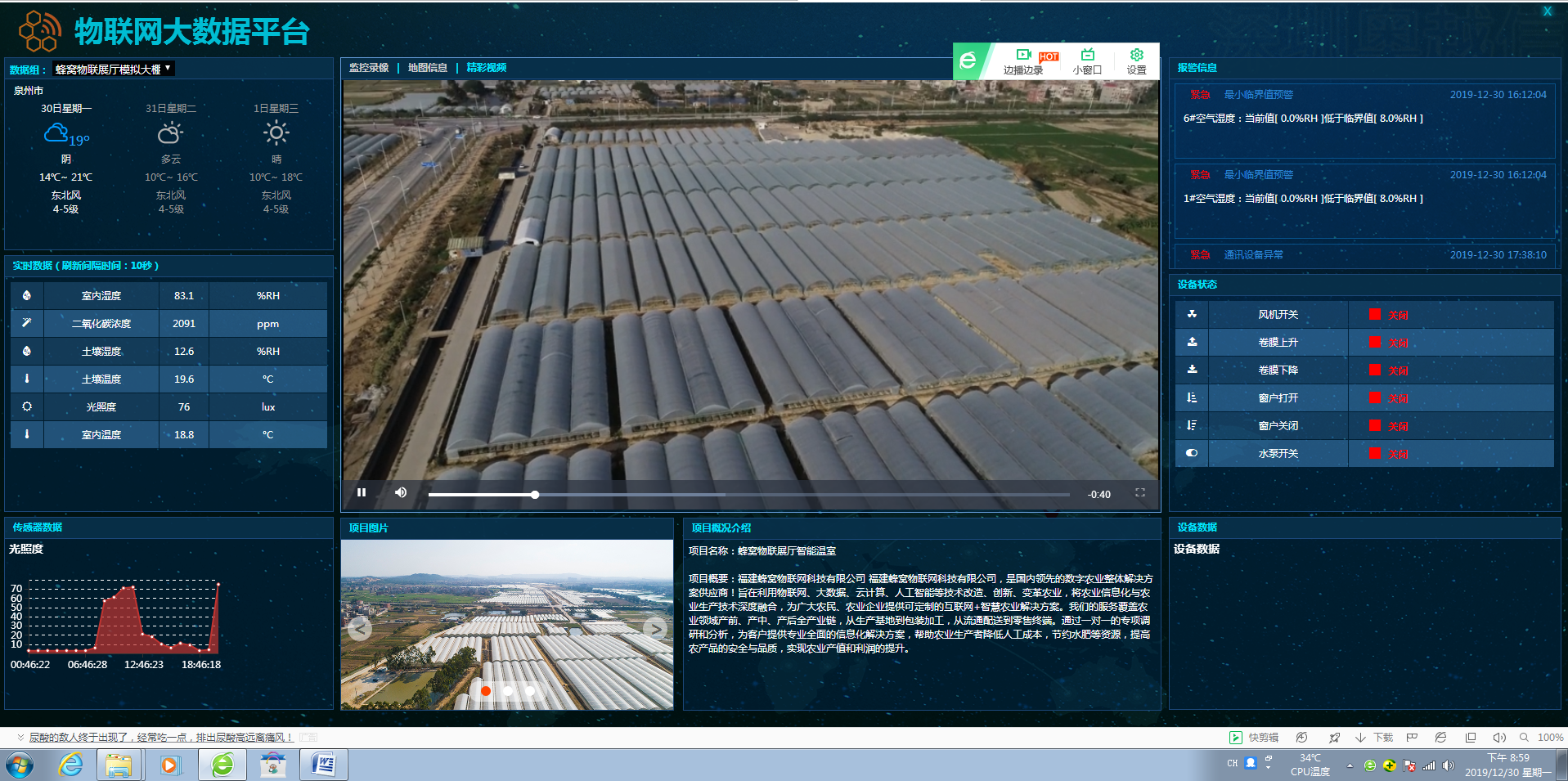Switch to the 地图信息 tab
1568x781 pixels.
click(x=428, y=68)
